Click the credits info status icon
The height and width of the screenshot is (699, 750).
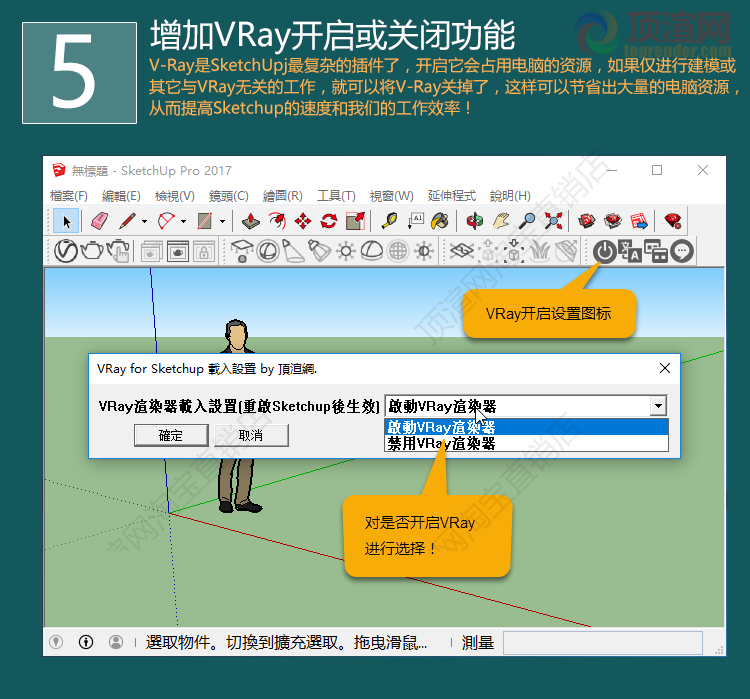click(x=86, y=642)
